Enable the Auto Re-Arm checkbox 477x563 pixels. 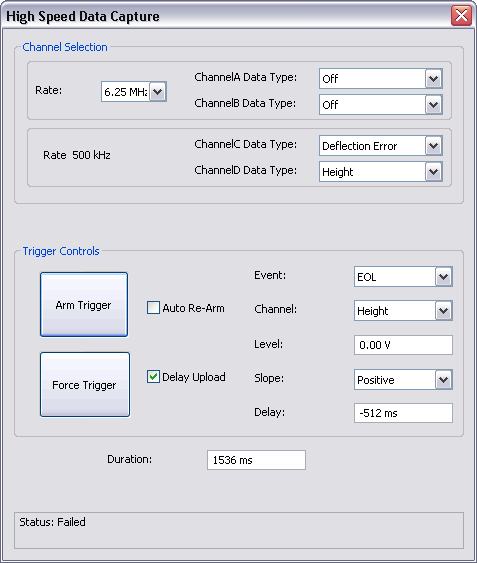[153, 308]
